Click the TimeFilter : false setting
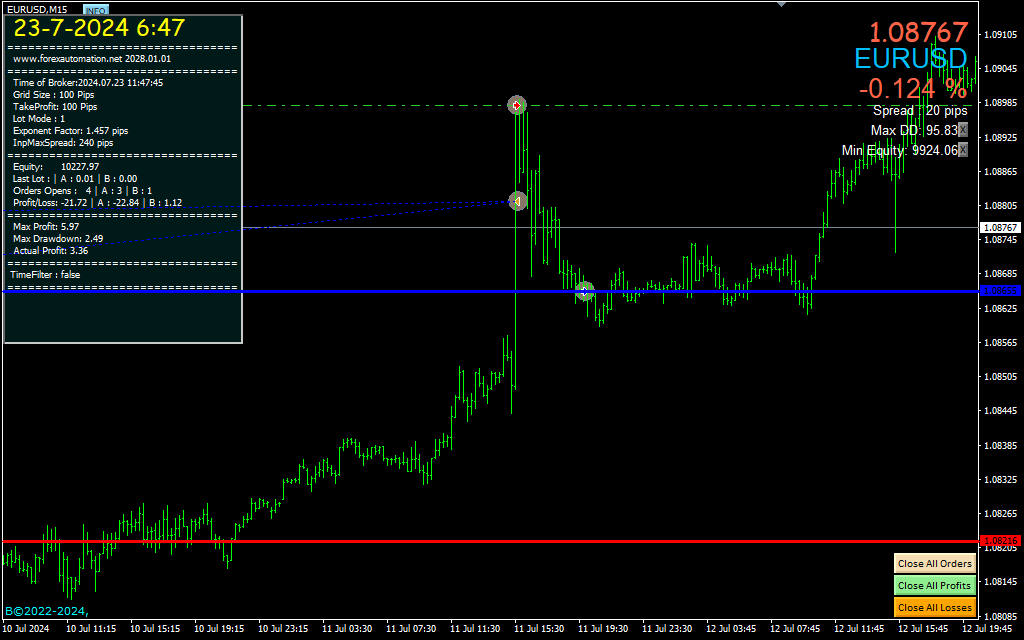Screen dimensions: 1024x640 click(x=46, y=274)
